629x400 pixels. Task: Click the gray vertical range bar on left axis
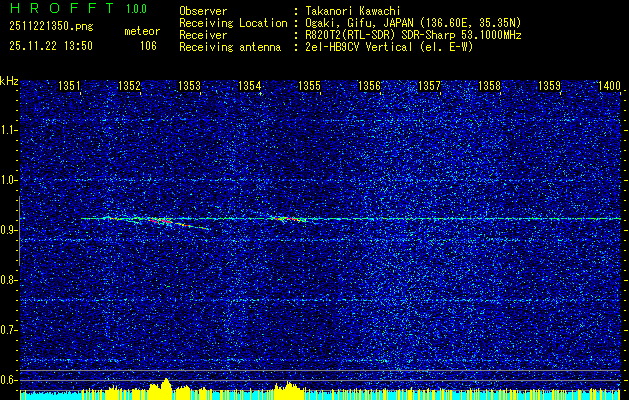click(x=19, y=231)
